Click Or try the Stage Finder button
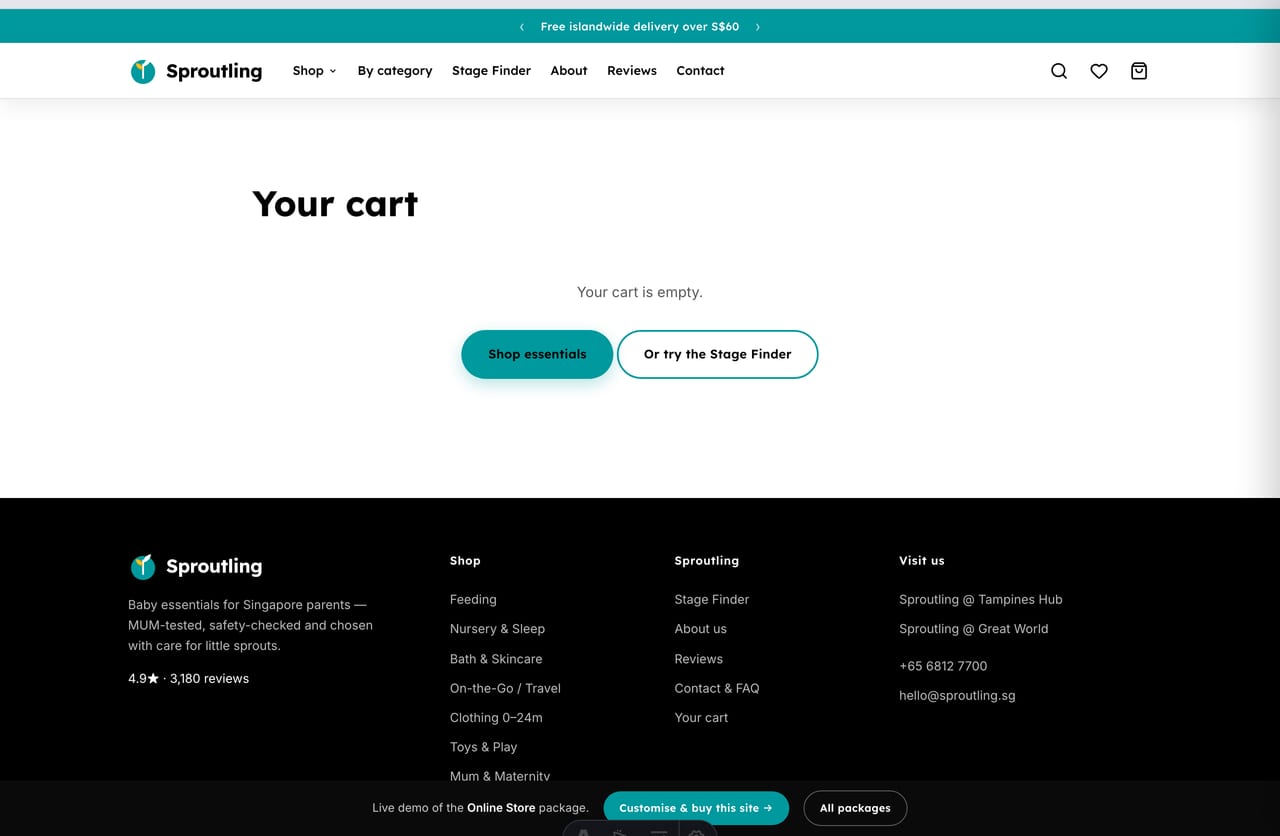The width and height of the screenshot is (1280, 836). 718,354
